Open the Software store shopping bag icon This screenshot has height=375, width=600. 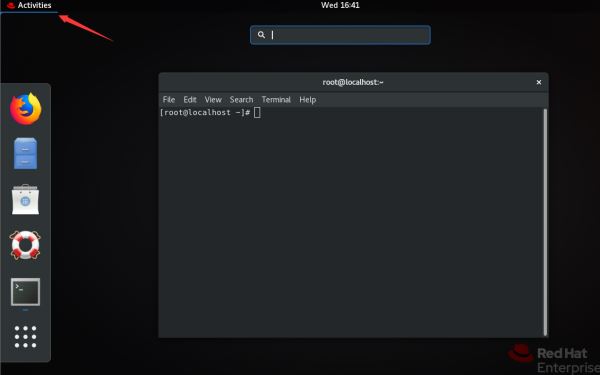pos(25,199)
